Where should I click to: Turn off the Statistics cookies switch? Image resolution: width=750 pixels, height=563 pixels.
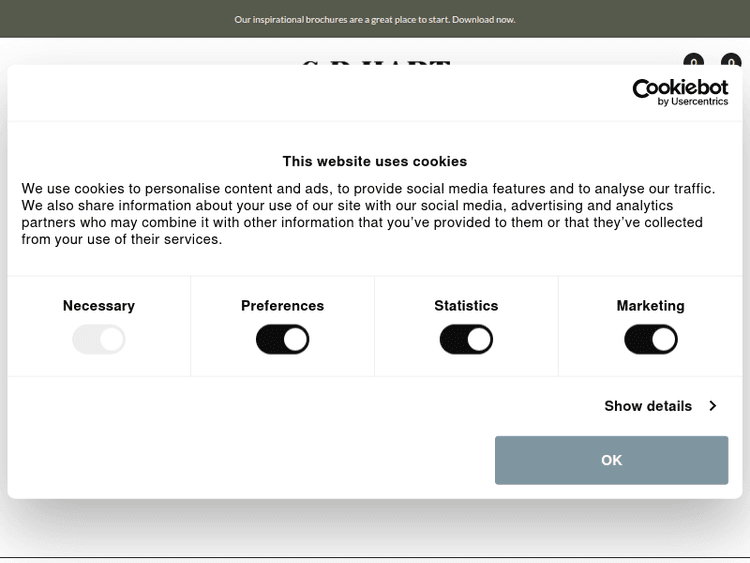click(466, 340)
